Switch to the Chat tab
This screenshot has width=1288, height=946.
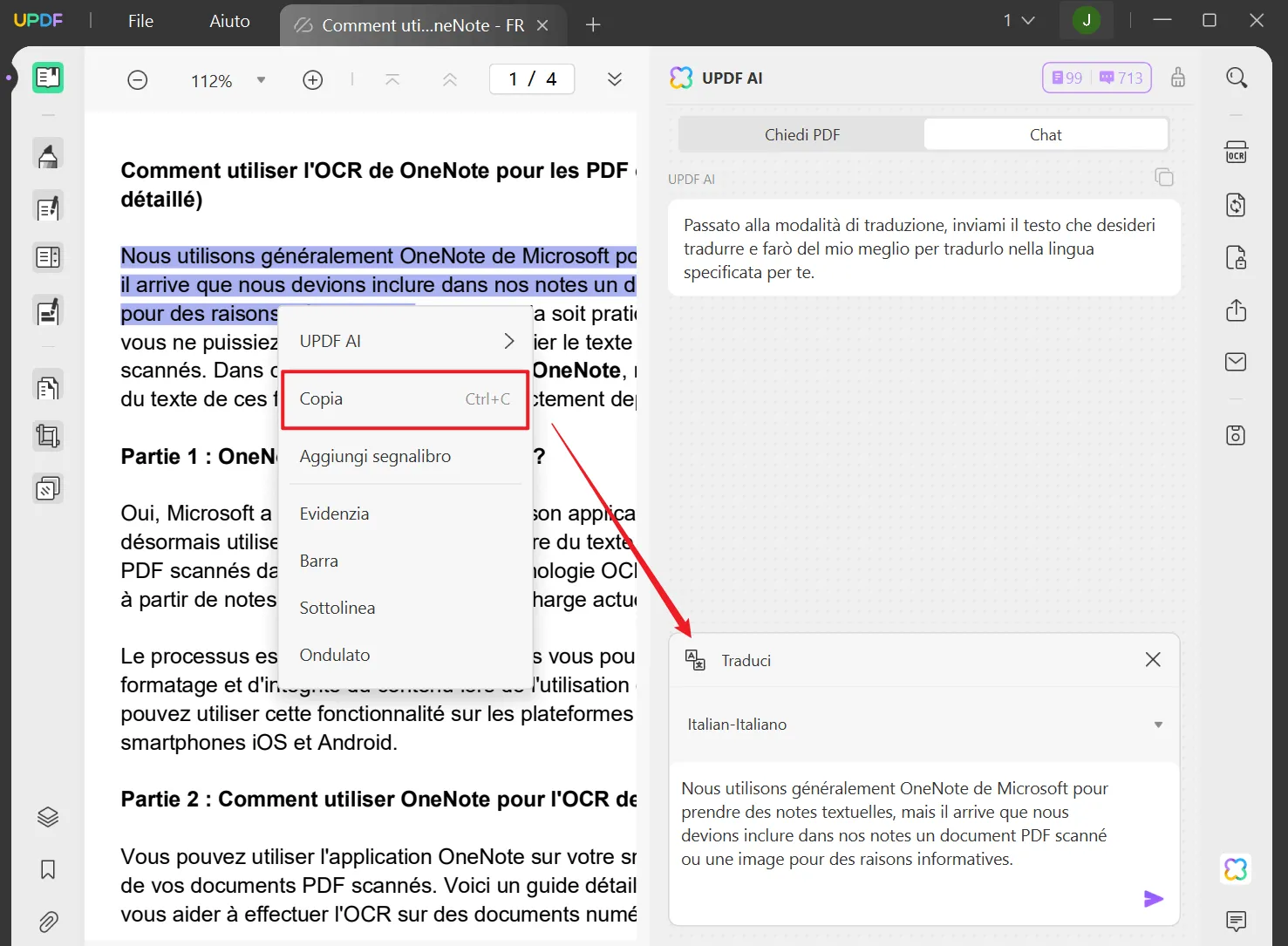tap(1046, 135)
